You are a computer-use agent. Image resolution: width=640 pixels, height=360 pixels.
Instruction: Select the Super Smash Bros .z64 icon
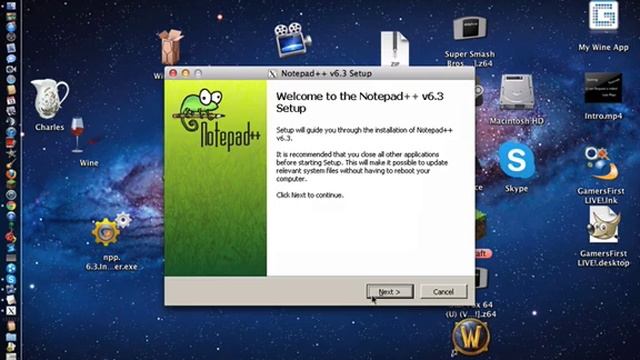click(469, 29)
